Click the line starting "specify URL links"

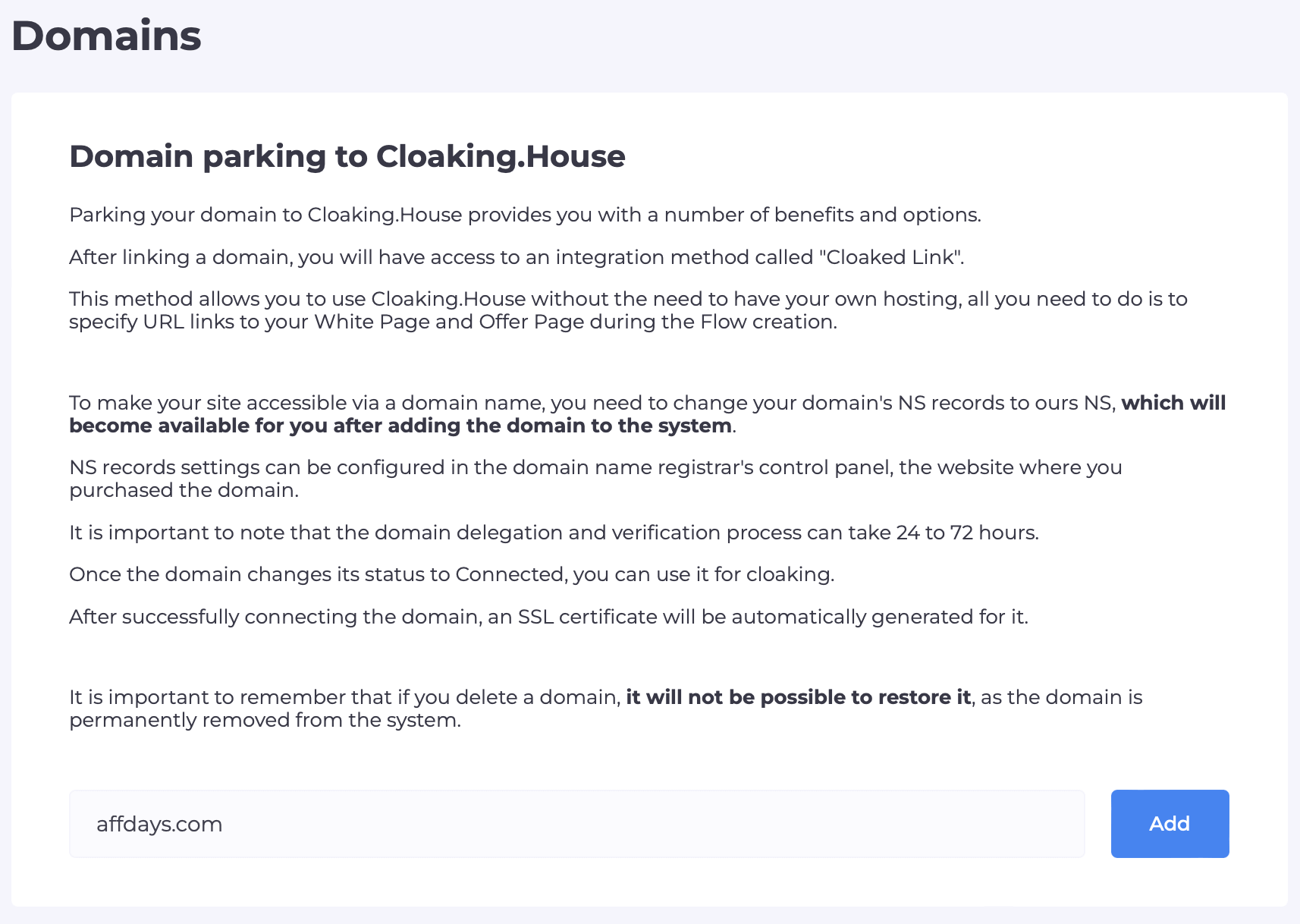(x=453, y=322)
